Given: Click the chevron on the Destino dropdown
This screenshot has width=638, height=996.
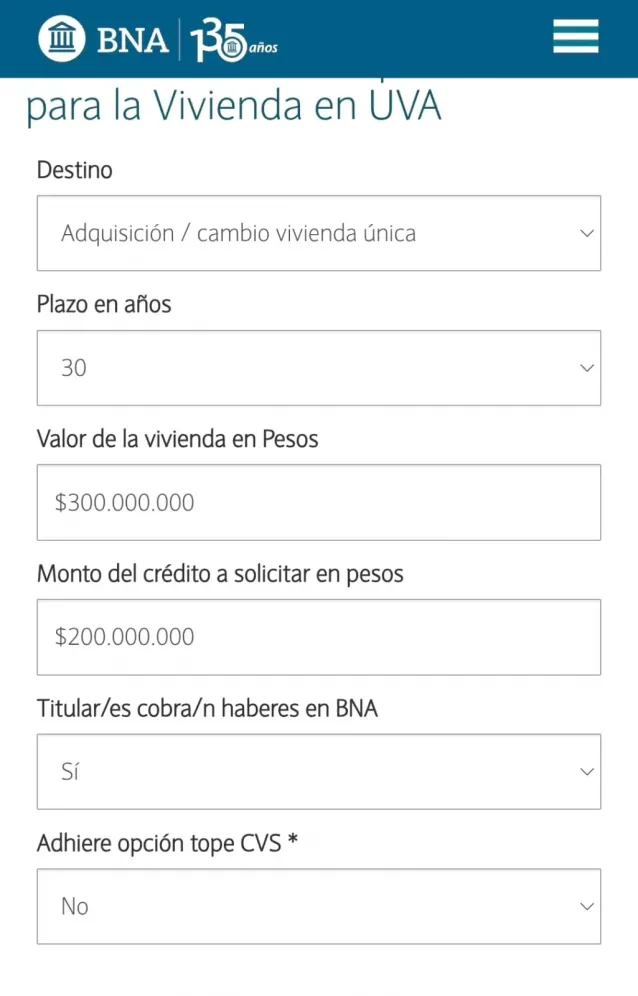Looking at the screenshot, I should pos(587,233).
